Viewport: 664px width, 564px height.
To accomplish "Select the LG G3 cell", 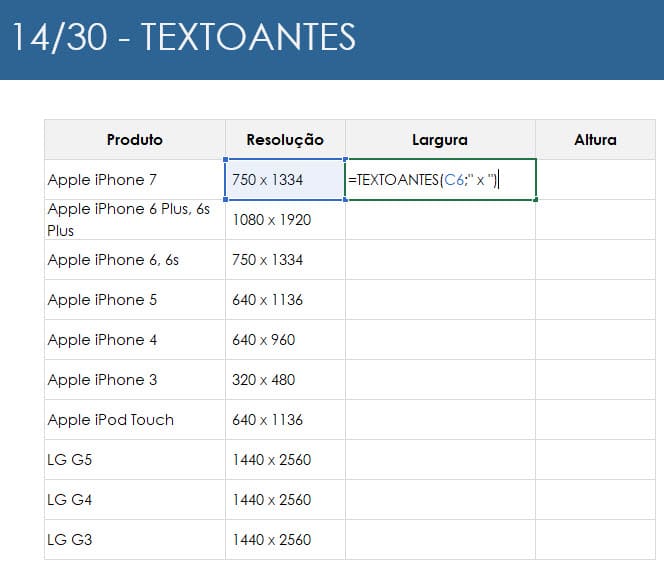I will [135, 540].
